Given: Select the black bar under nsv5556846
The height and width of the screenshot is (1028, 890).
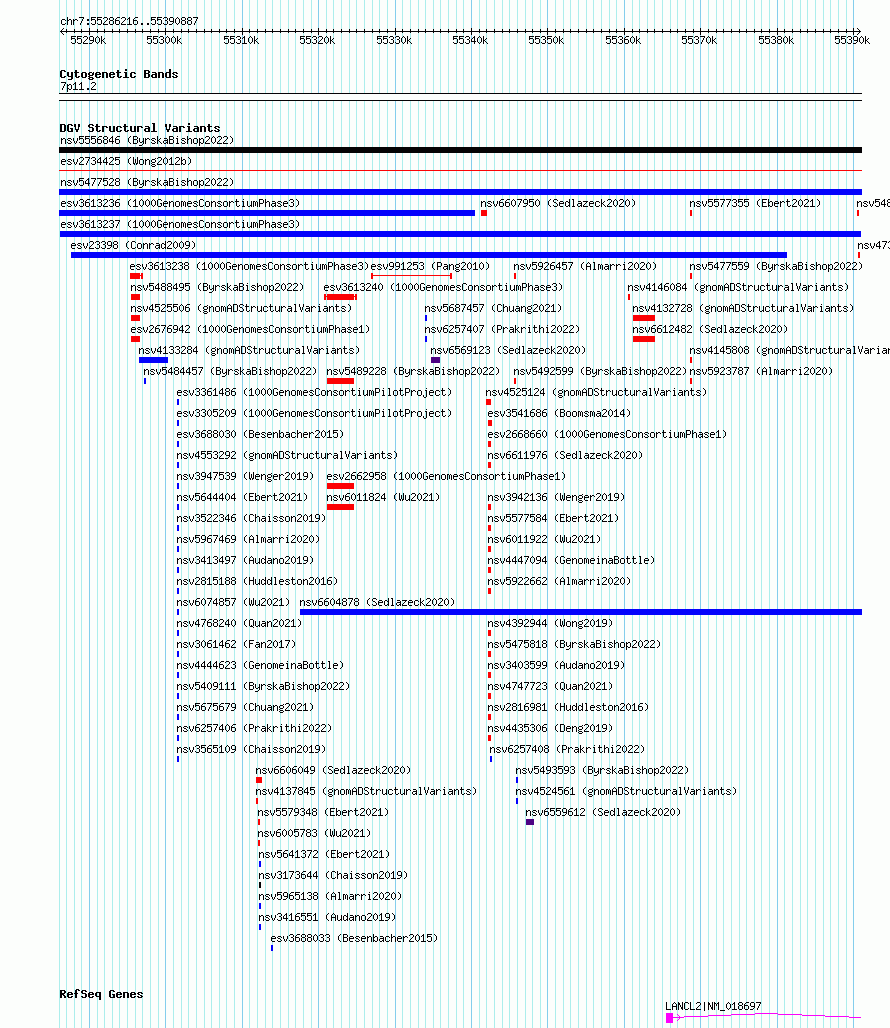Looking at the screenshot, I should 460,150.
